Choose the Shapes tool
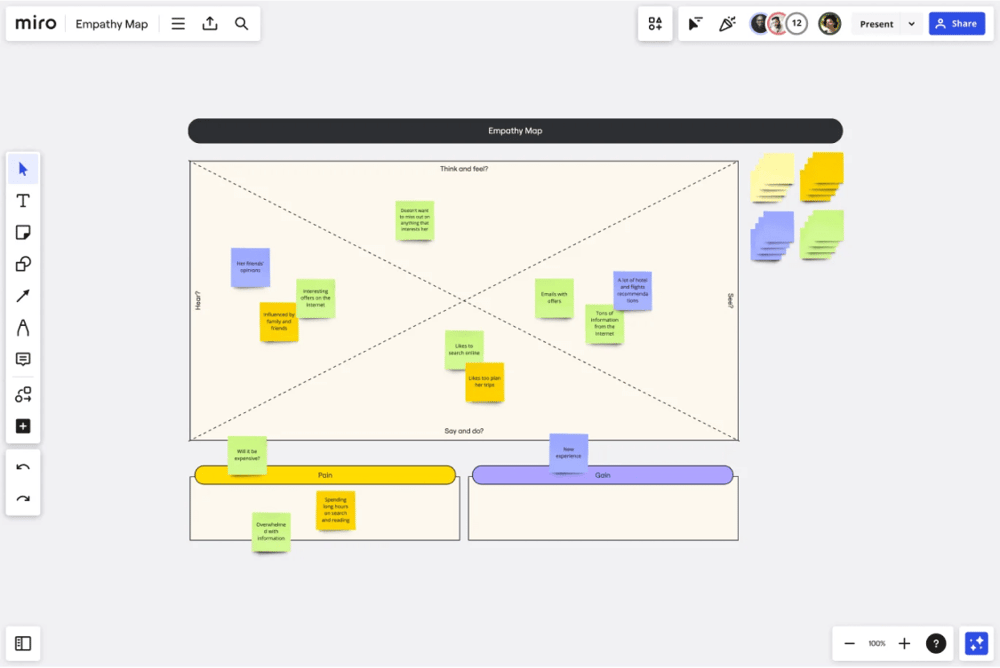This screenshot has height=668, width=1000. [x=23, y=264]
